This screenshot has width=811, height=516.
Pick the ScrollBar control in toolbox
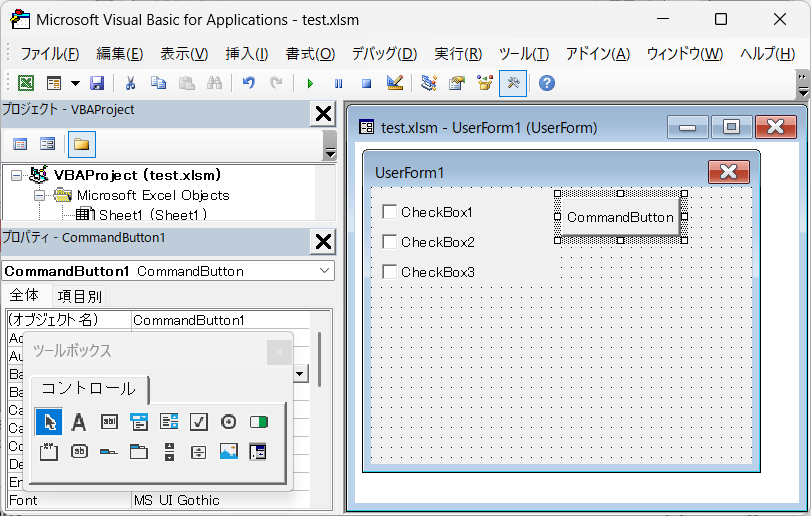pos(169,451)
